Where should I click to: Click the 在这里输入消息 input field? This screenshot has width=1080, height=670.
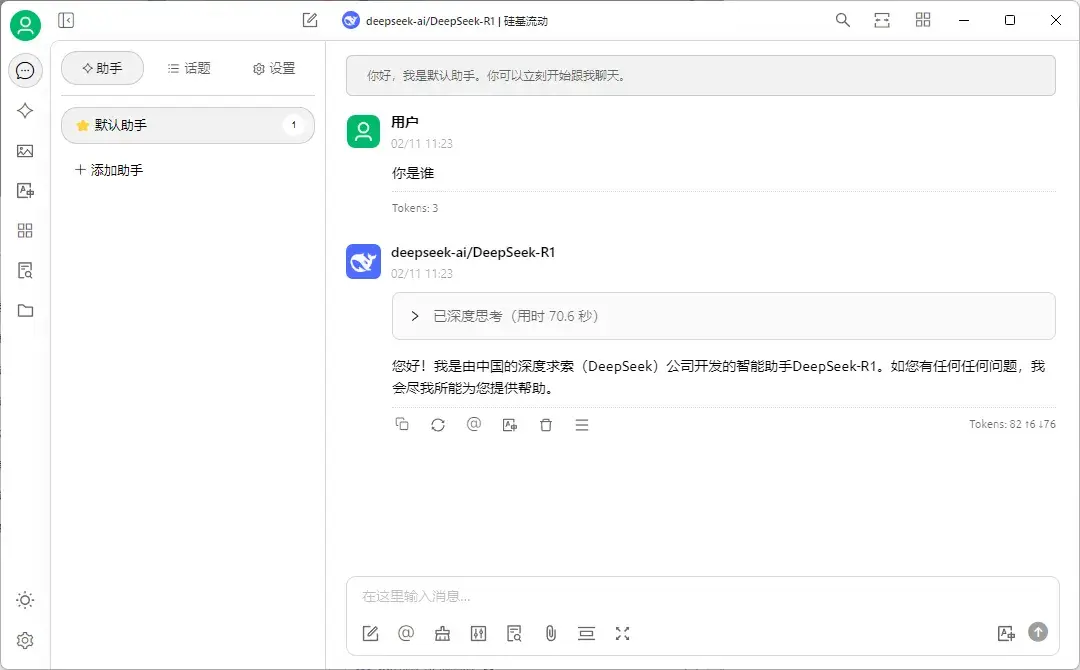click(703, 596)
